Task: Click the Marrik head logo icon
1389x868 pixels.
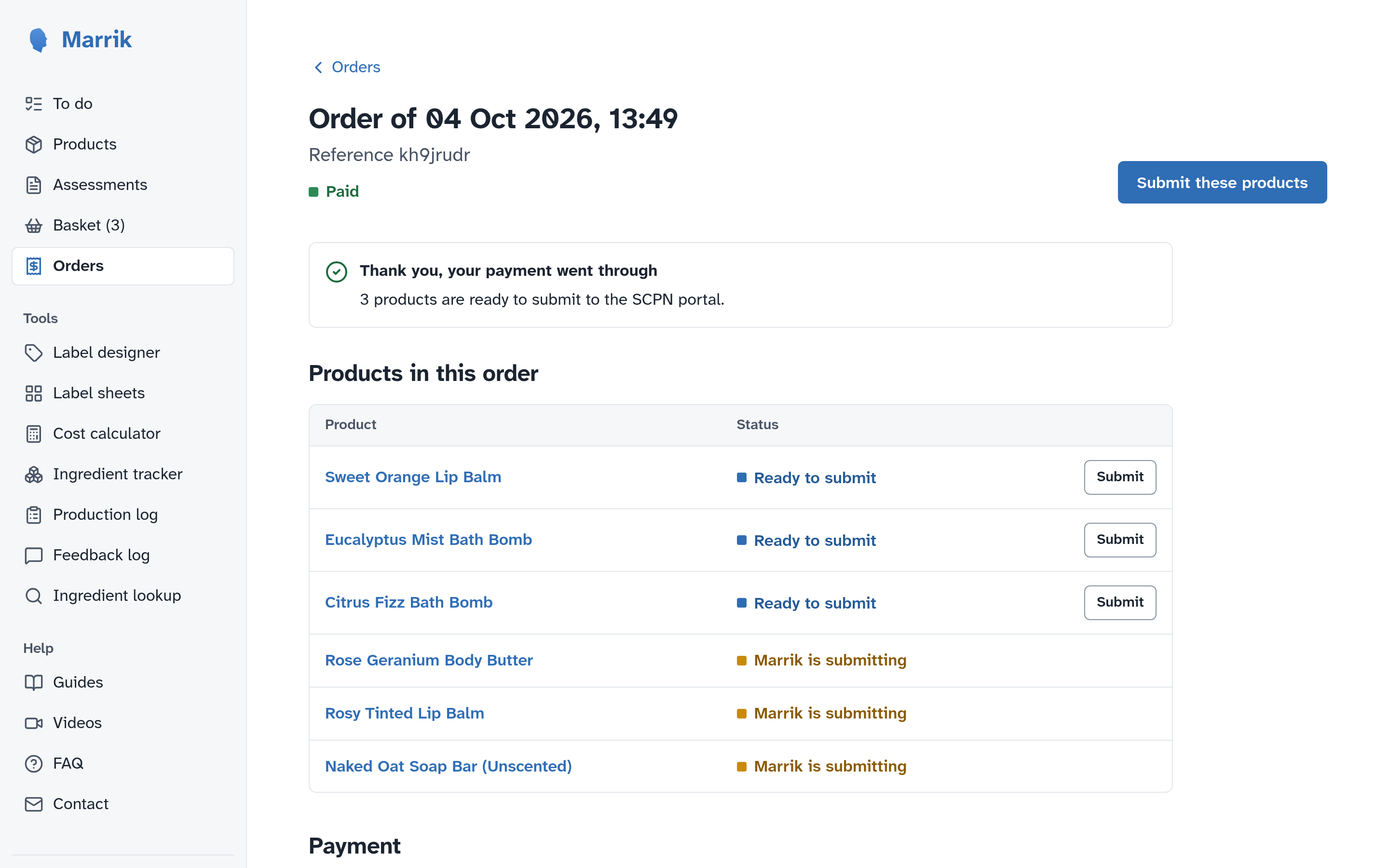Action: tap(39, 40)
